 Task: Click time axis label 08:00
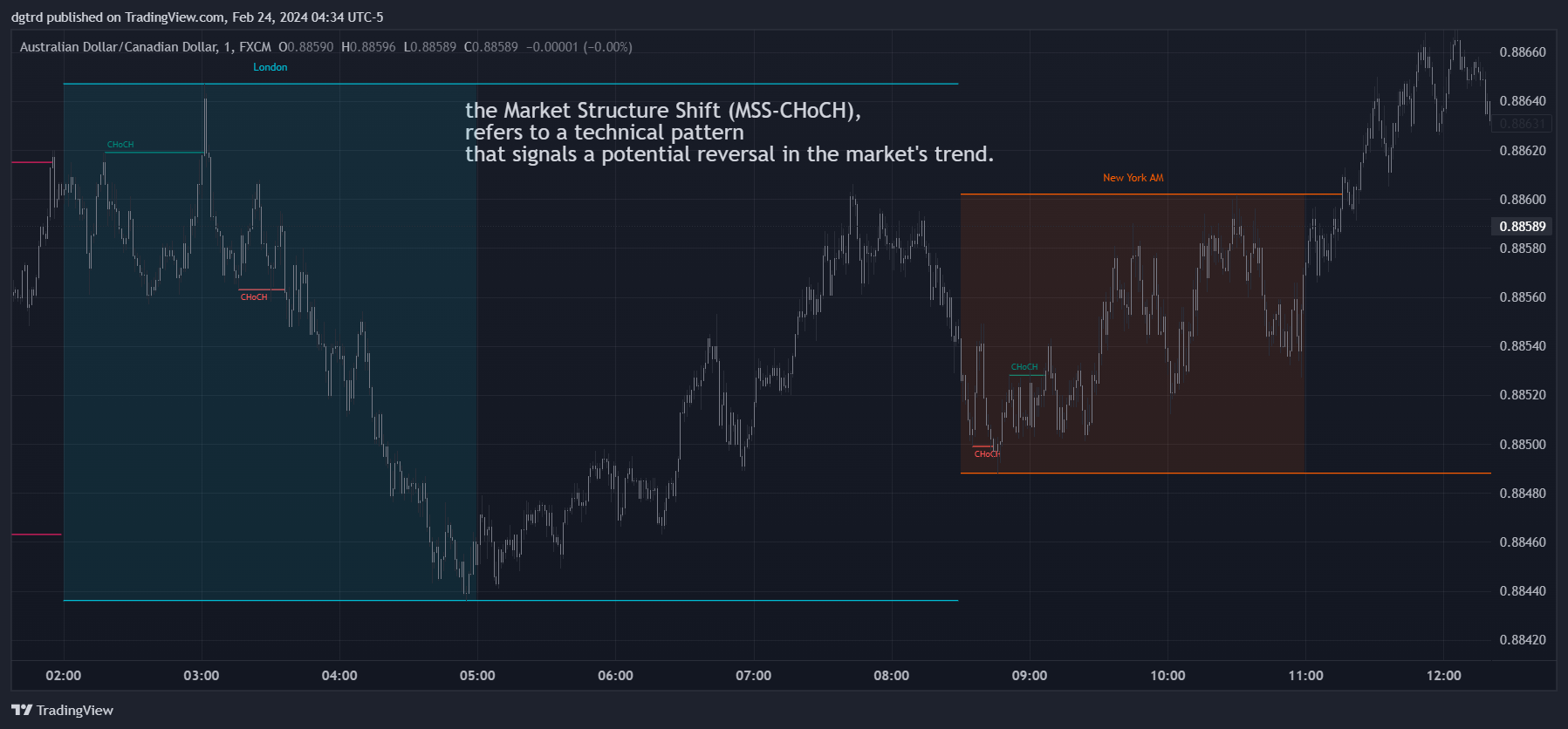(892, 676)
